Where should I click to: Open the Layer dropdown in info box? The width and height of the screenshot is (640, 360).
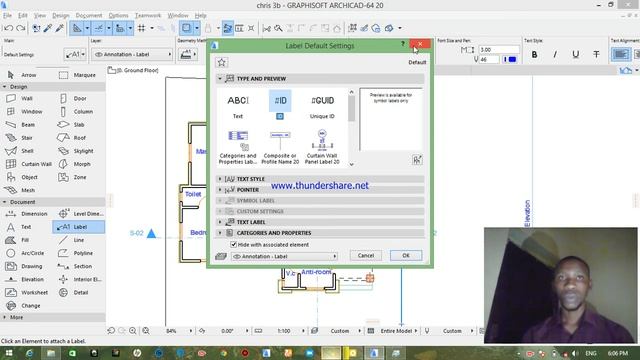(x=132, y=54)
